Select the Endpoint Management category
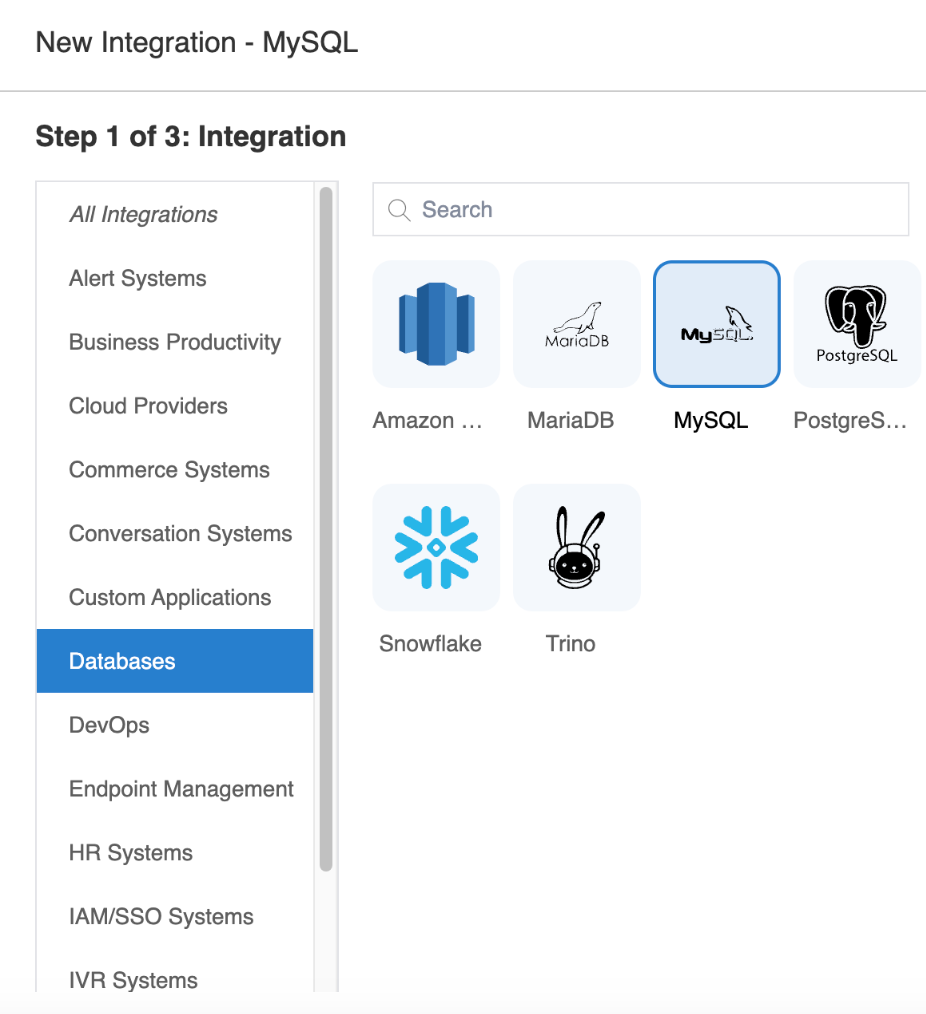 click(x=175, y=789)
